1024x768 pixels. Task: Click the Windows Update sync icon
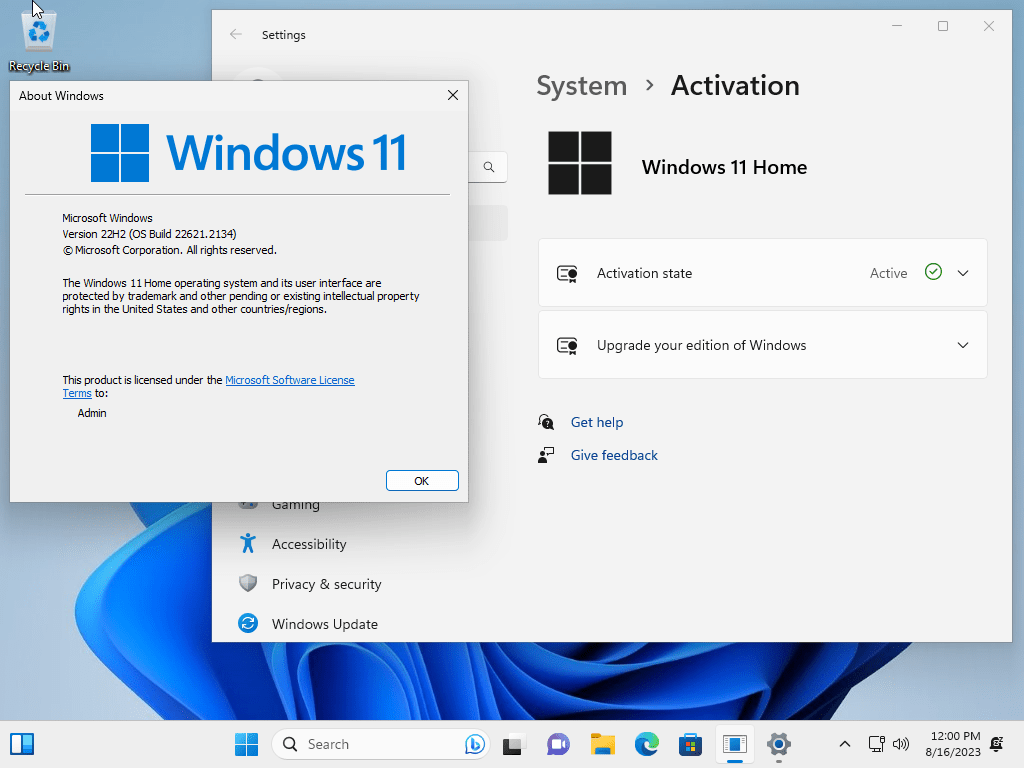pos(248,623)
